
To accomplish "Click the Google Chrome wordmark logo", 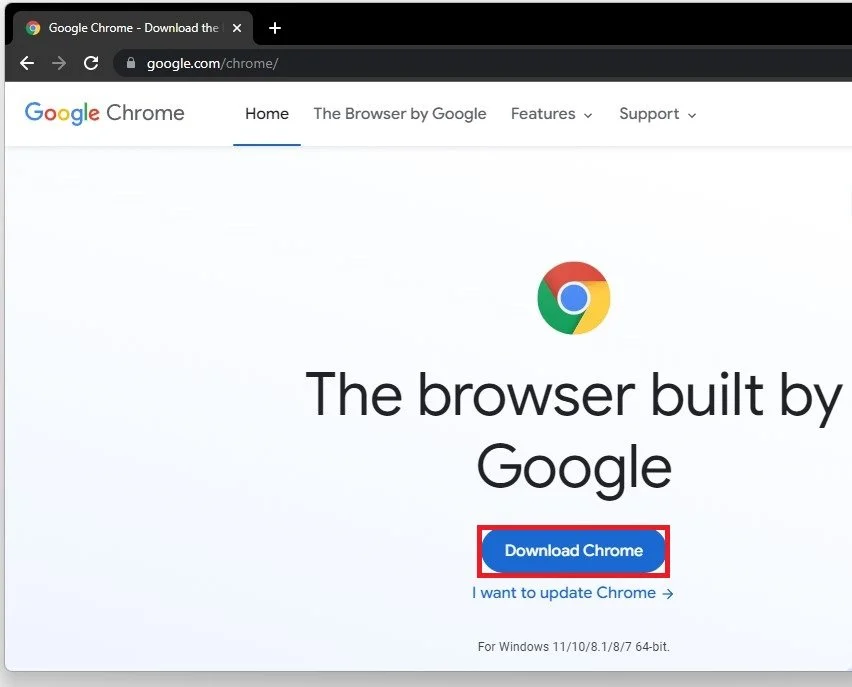I will tap(103, 113).
